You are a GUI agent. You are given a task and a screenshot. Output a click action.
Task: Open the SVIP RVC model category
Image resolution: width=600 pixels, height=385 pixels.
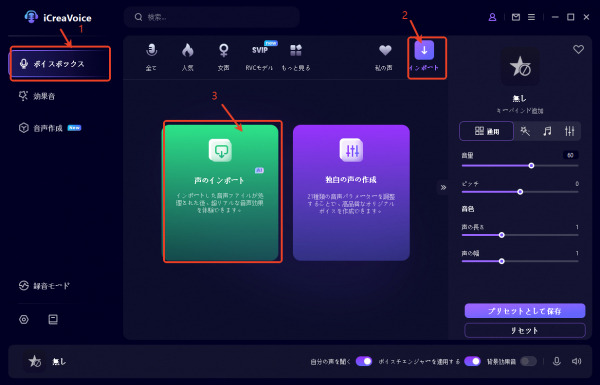259,57
